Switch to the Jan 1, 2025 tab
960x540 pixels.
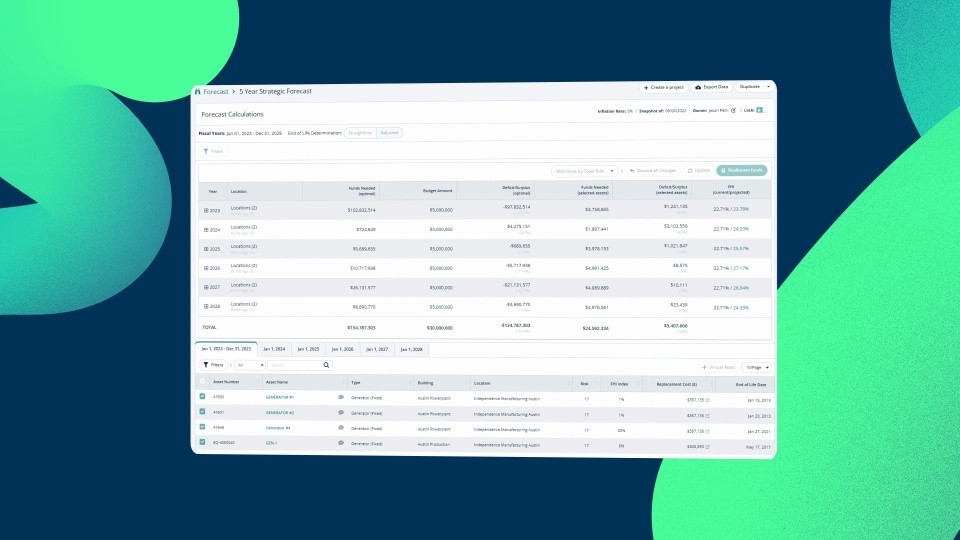pyautogui.click(x=307, y=350)
